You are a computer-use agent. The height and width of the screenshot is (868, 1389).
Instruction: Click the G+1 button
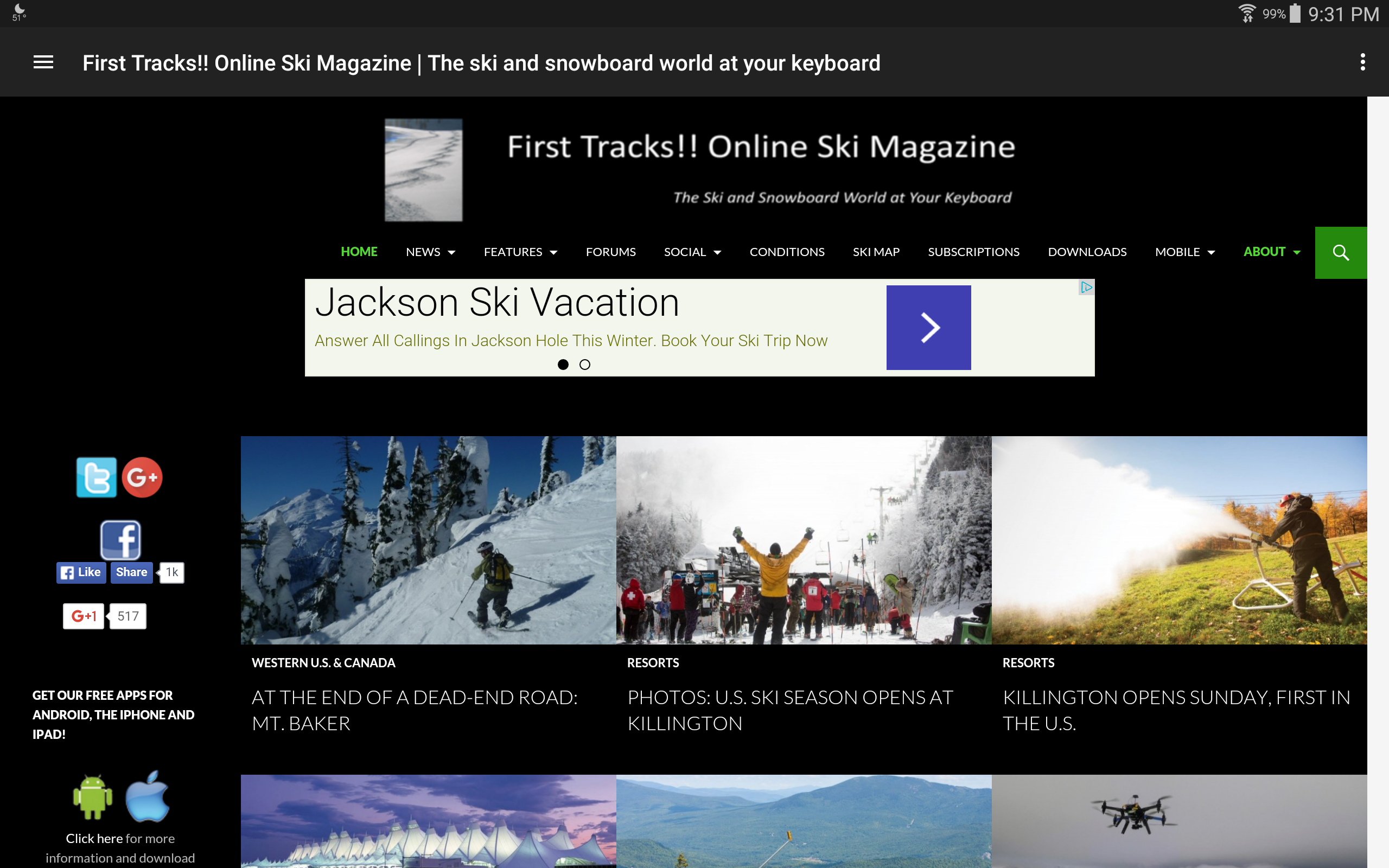pos(84,616)
